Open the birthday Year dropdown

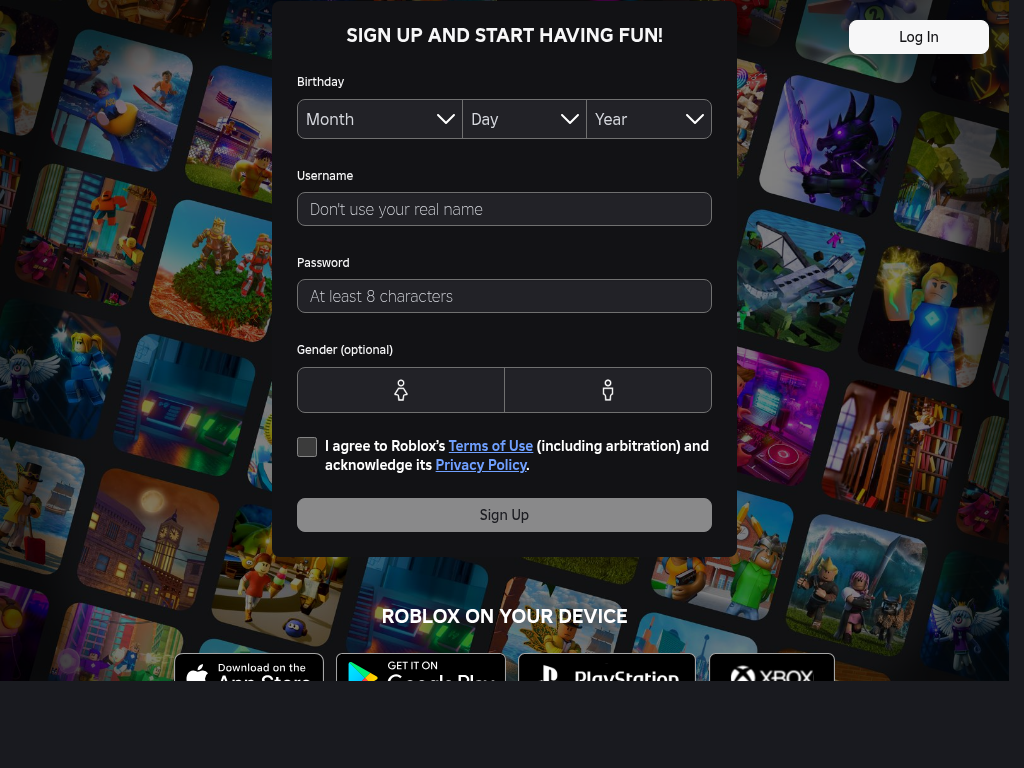pos(649,119)
